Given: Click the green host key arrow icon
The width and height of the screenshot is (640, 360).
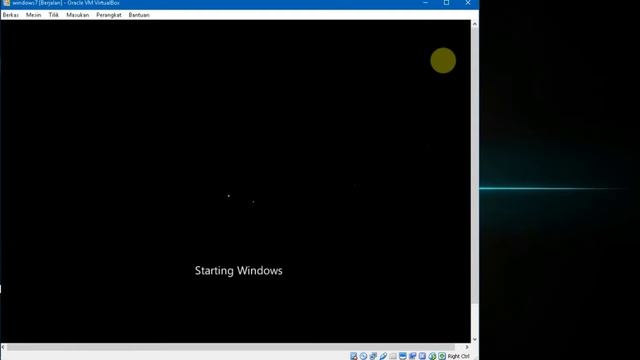Looking at the screenshot, I should 442,356.
